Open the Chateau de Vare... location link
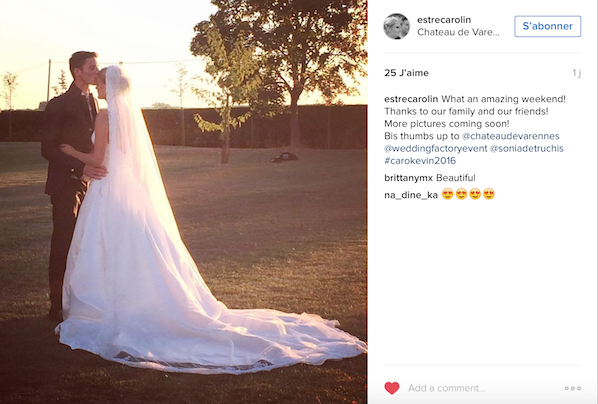This screenshot has width=598, height=404. pos(458,32)
